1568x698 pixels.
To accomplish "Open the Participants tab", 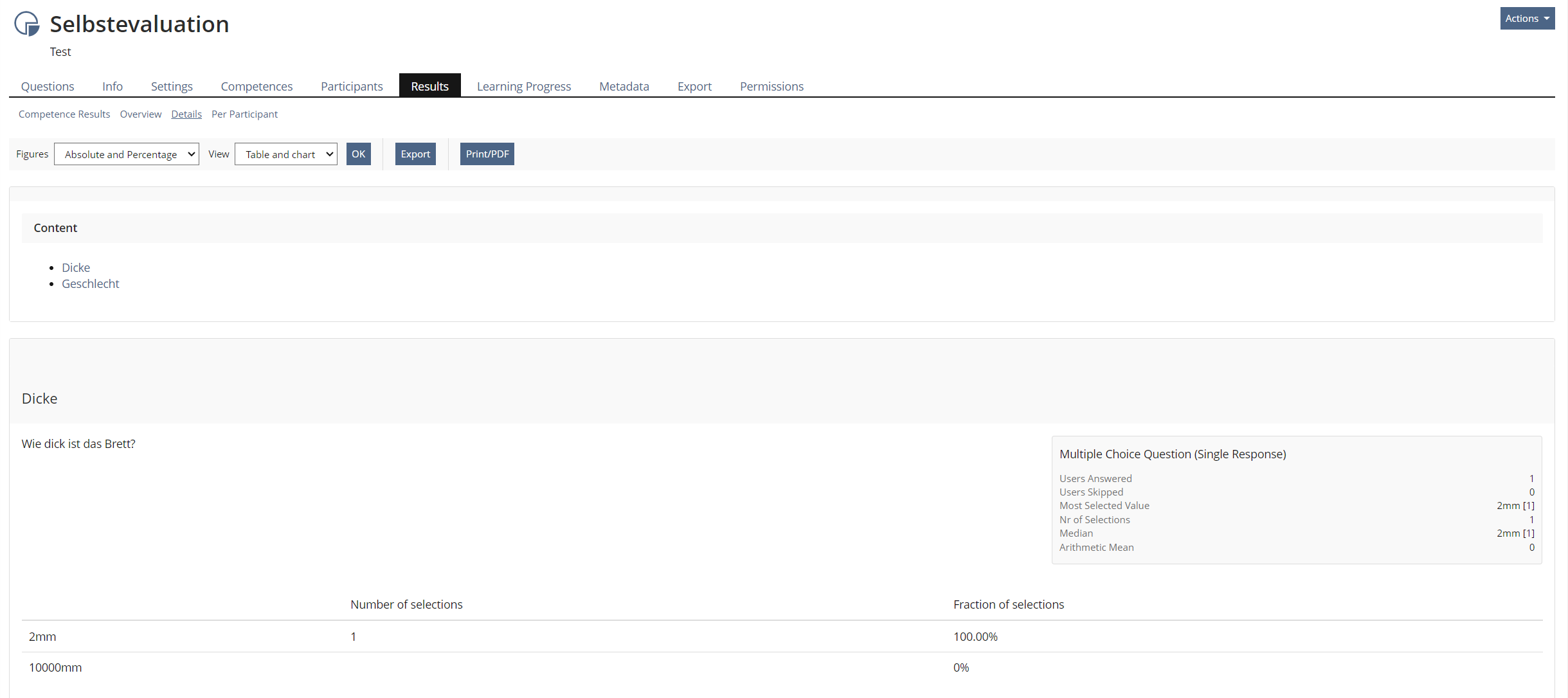I will point(352,86).
